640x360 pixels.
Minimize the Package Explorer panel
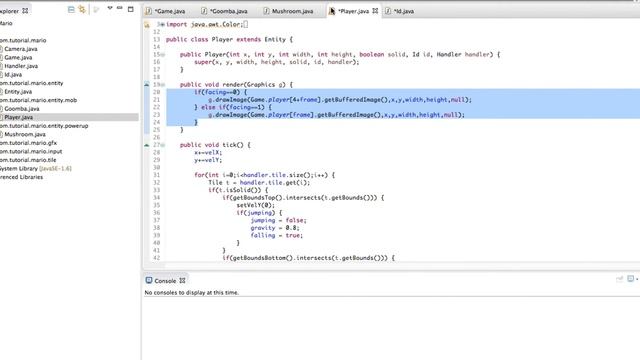click(120, 8)
